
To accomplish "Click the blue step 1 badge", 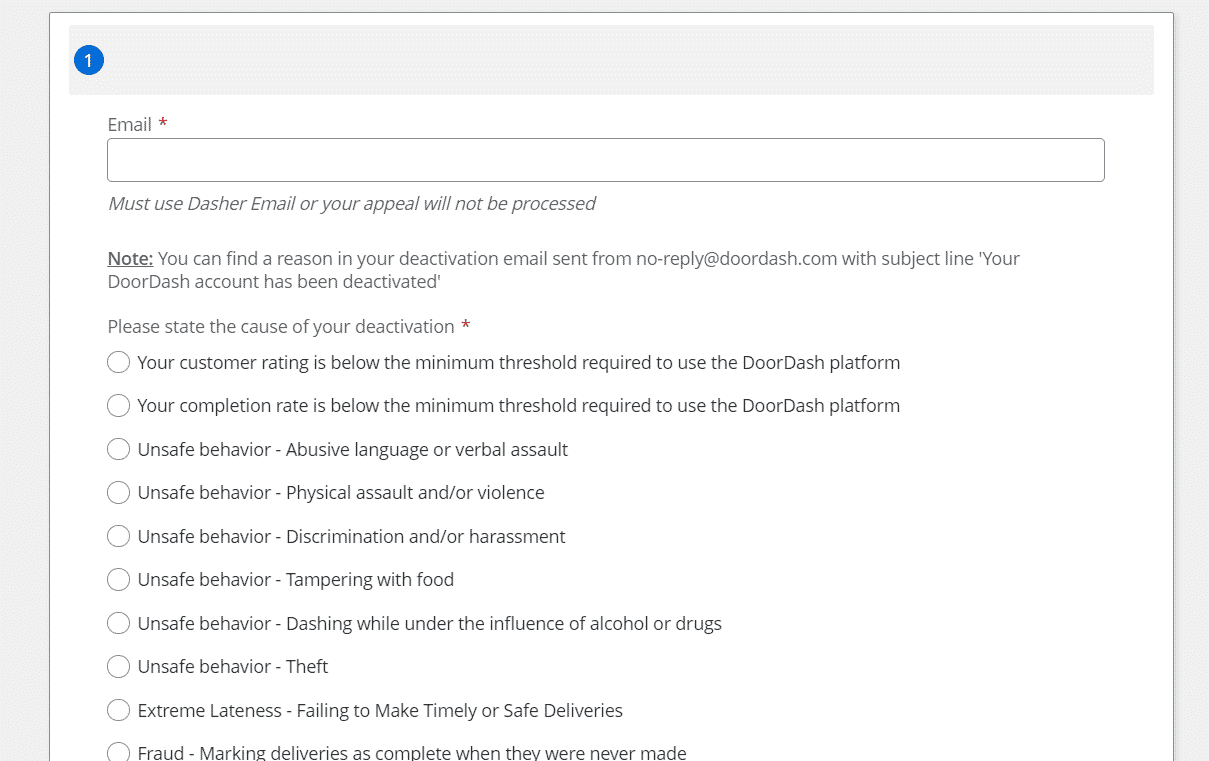I will pos(88,61).
